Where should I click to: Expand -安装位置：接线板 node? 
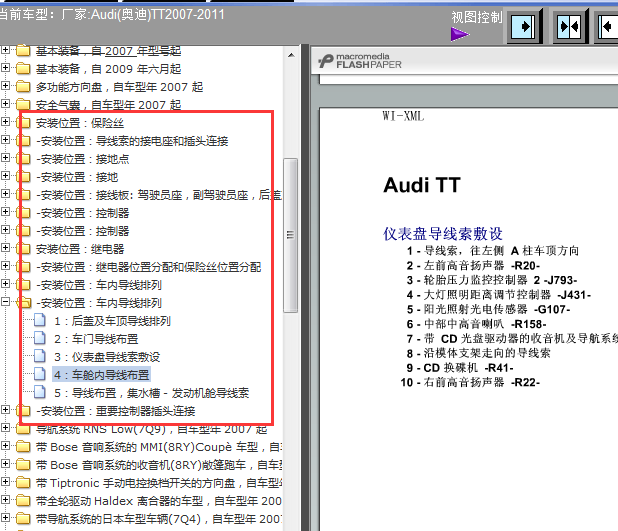(x=5, y=194)
